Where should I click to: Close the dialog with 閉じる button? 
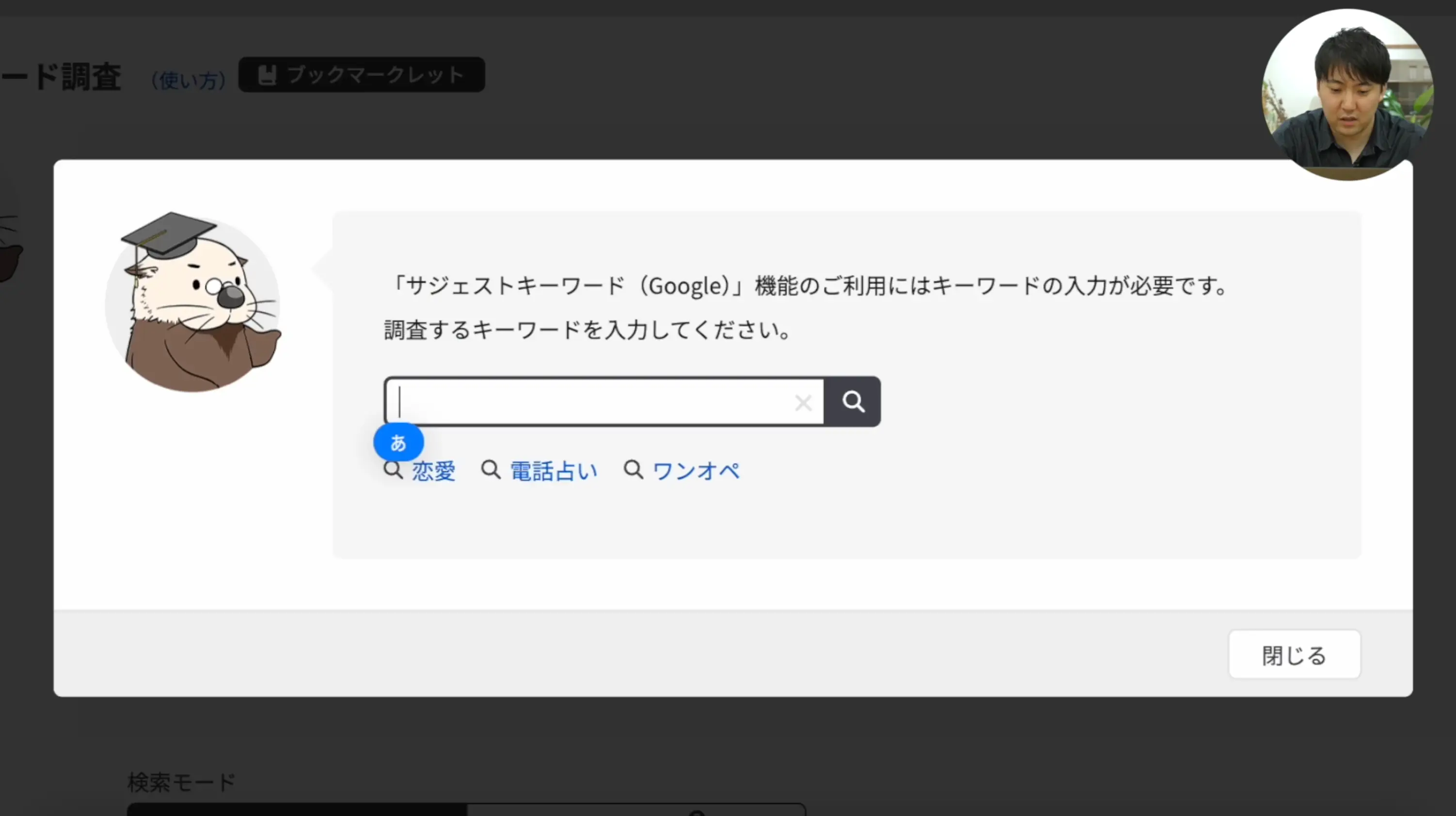[x=1294, y=654]
